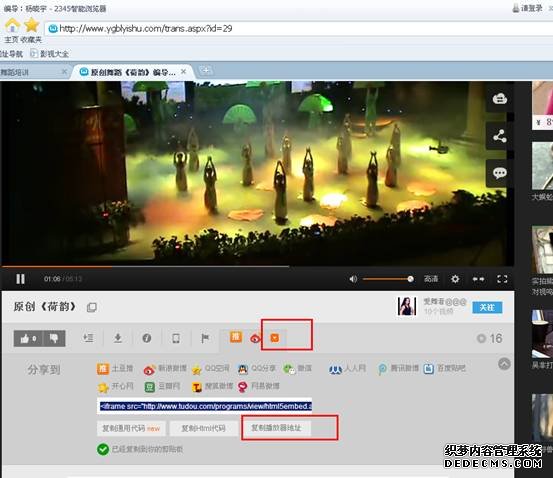Viewport: 553px width, 478px height.
Task: Click 复制通用代码 button
Action: [131, 428]
